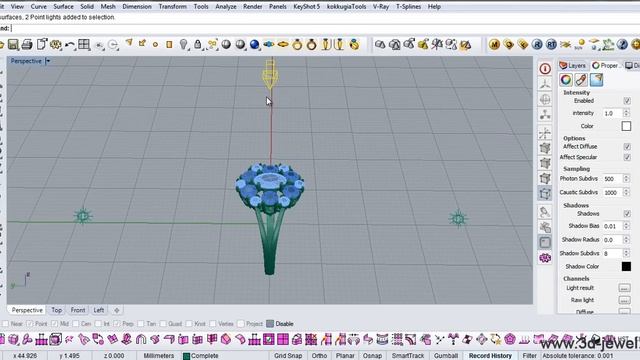Toggle Ortho in status bar
Viewport: 640px width, 360px height.
[319, 356]
